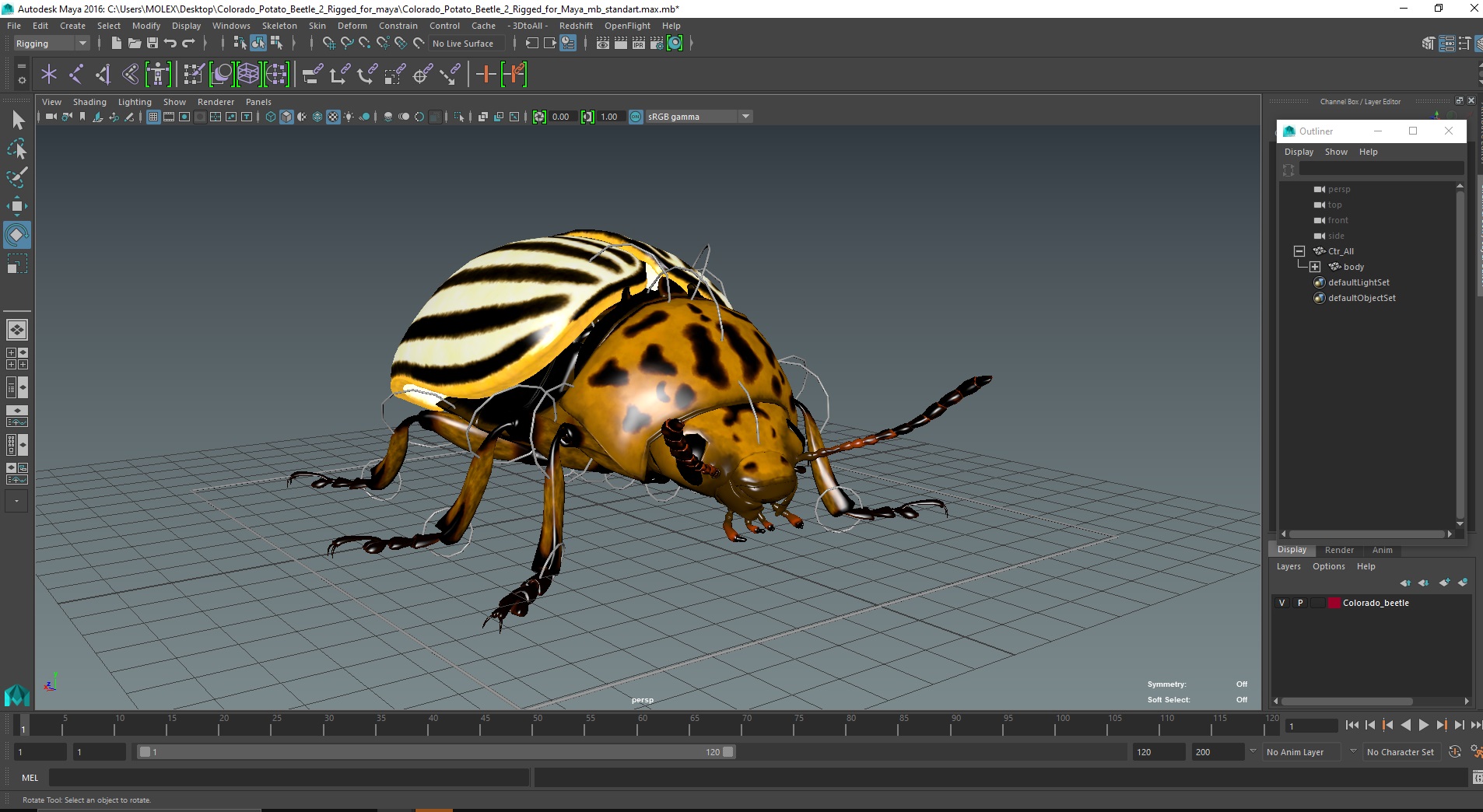Click the Create Locator shelf icon
The height and width of the screenshot is (812, 1483).
pos(49,75)
